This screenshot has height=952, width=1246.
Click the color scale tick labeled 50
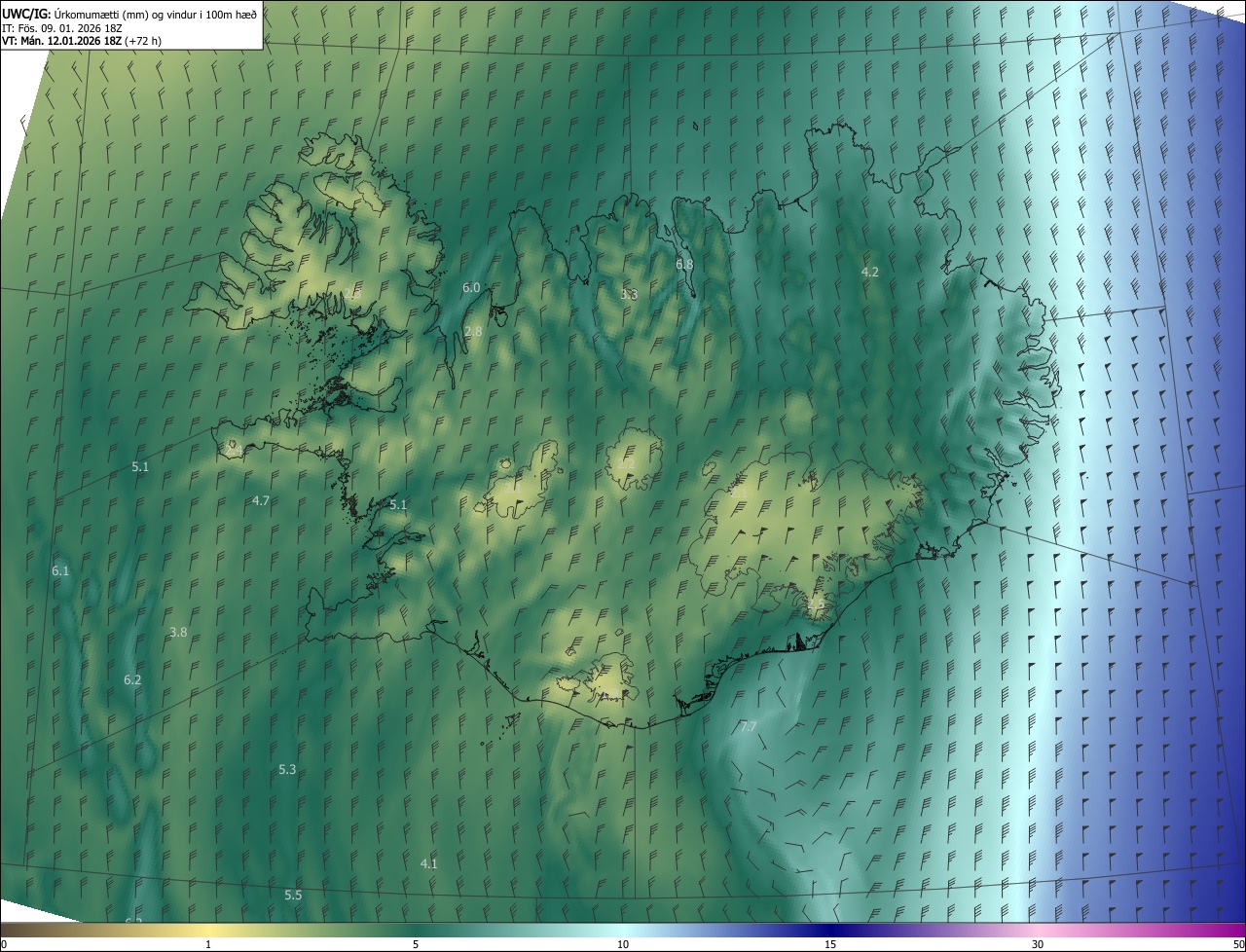point(1238,944)
